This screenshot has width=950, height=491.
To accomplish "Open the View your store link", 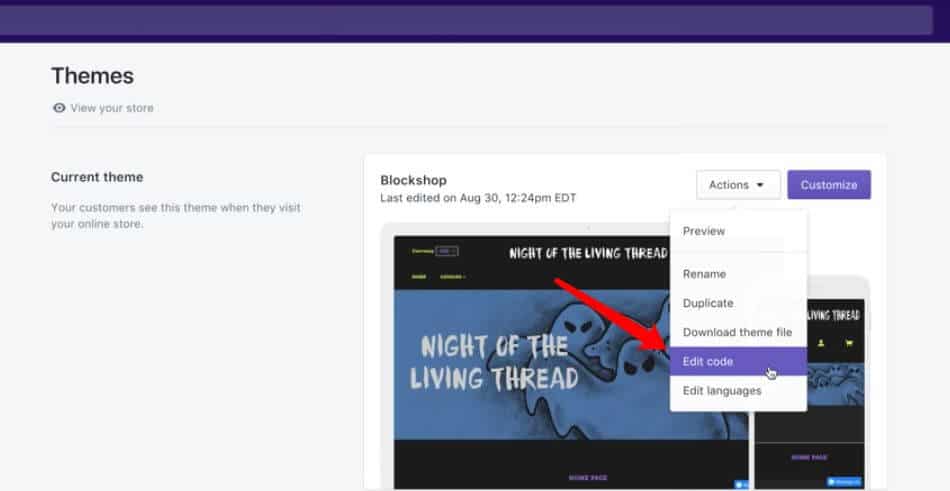I will [x=111, y=108].
